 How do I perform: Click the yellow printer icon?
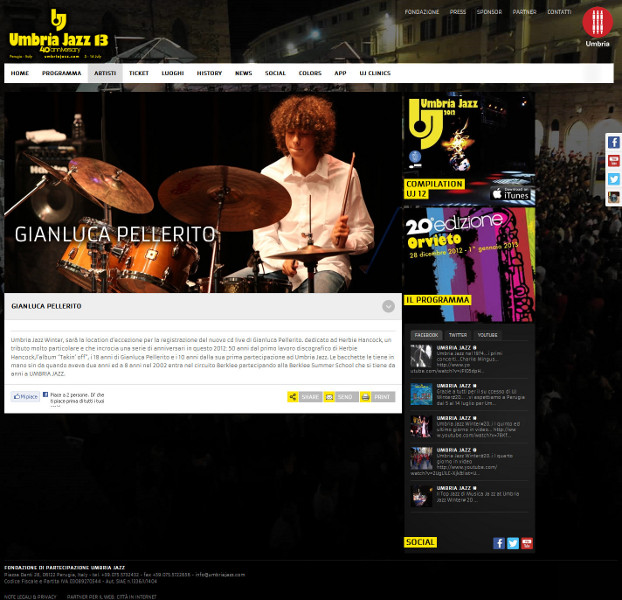[x=366, y=397]
